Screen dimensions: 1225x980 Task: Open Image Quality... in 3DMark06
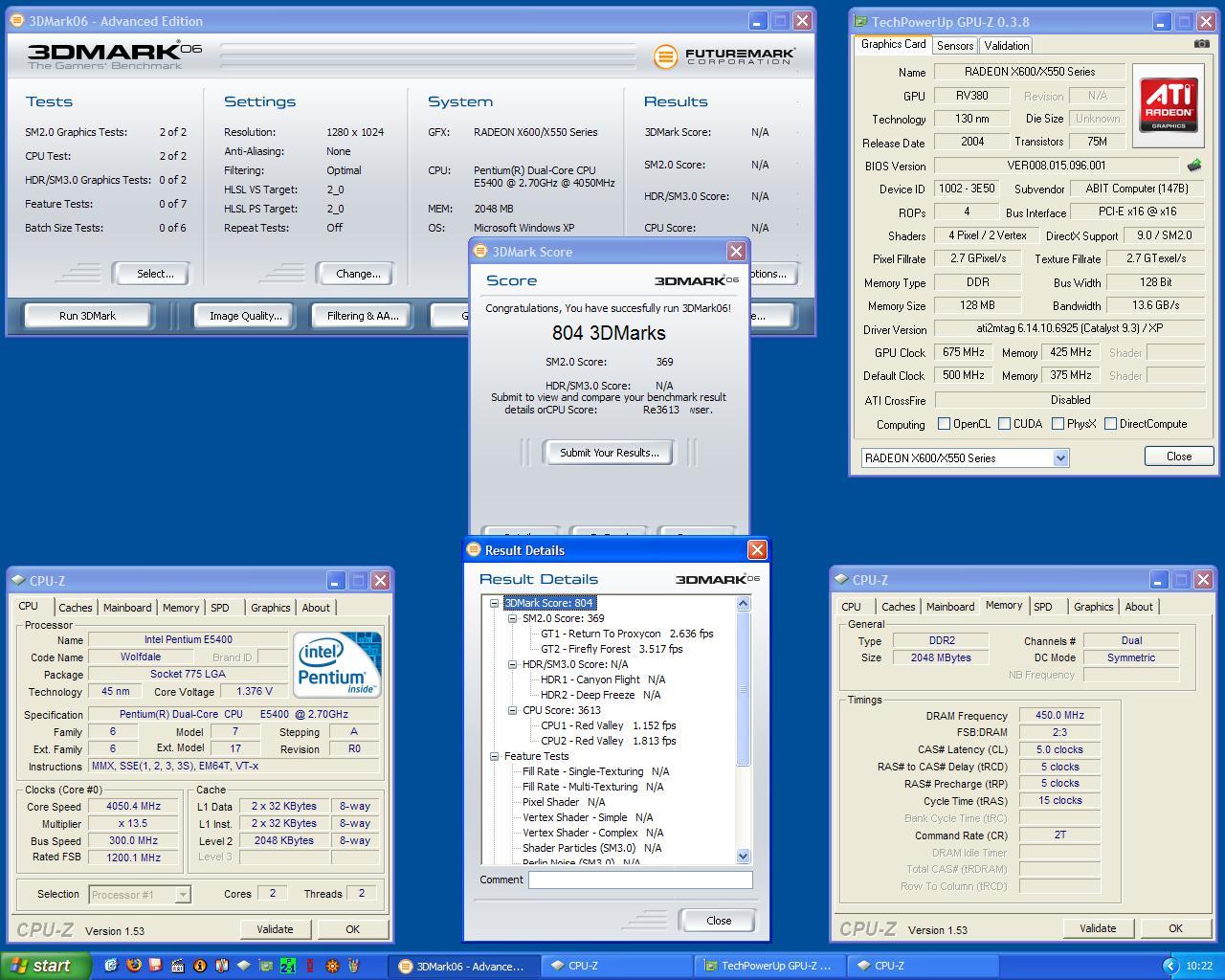246,316
